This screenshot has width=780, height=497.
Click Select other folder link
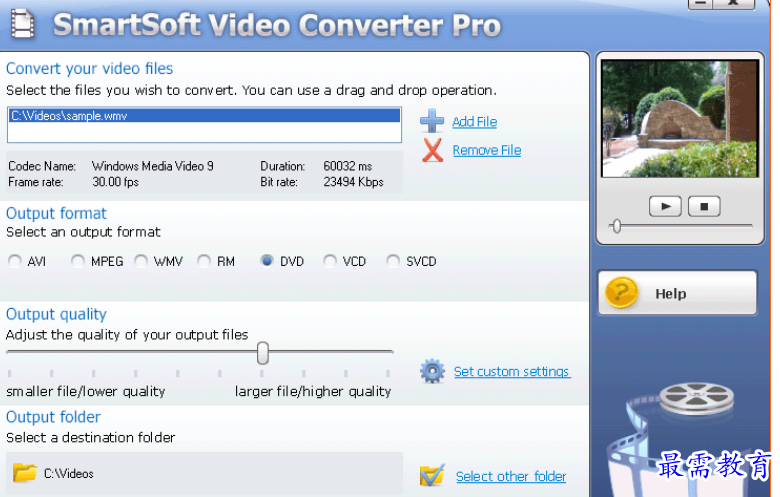click(511, 477)
